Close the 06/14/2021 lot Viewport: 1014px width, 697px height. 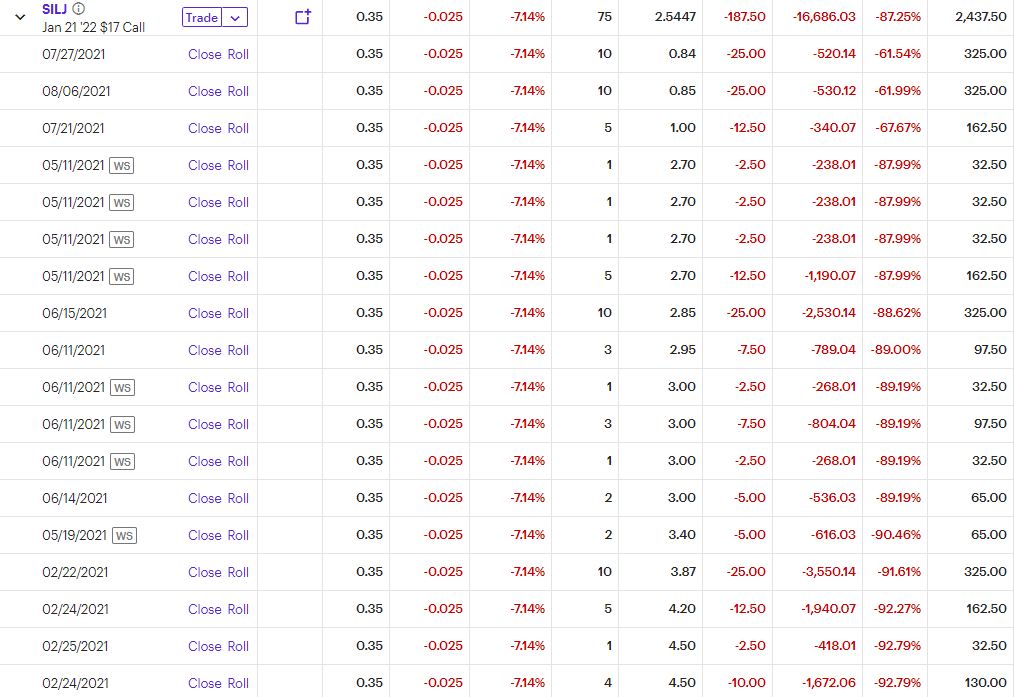click(x=204, y=498)
